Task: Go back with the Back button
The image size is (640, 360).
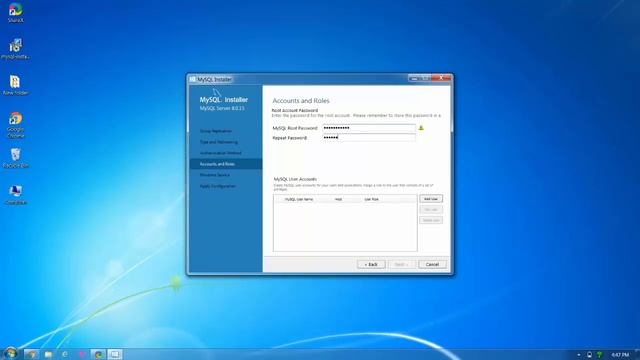Action: 371,264
